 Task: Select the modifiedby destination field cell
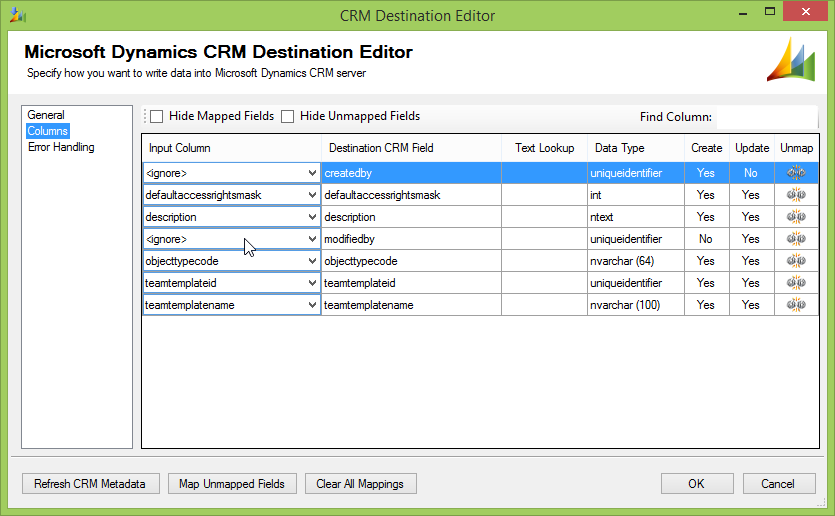pos(412,239)
